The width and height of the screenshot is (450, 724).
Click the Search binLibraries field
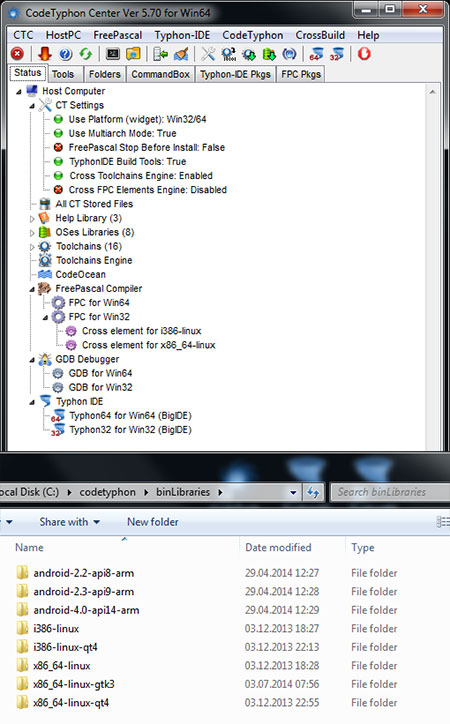point(390,492)
